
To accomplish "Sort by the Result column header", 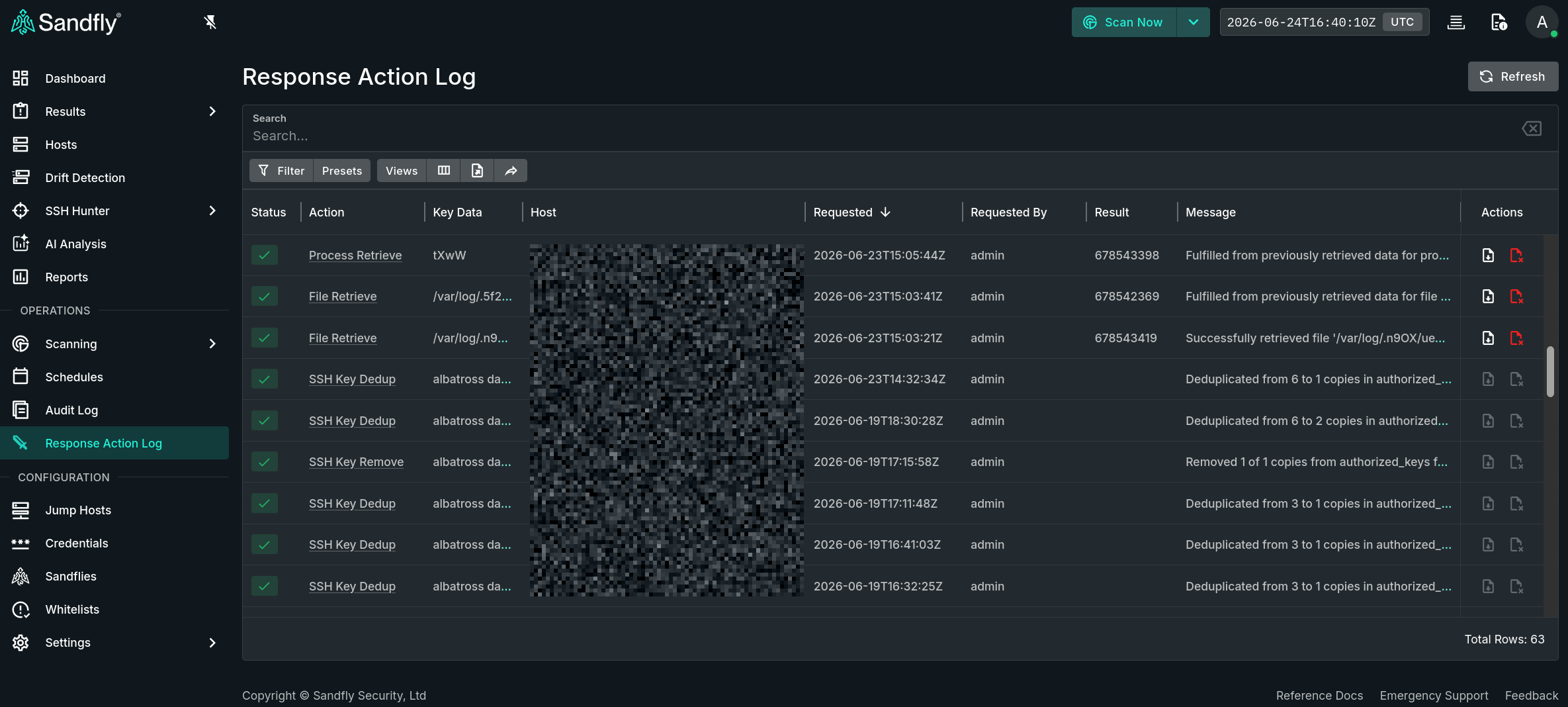I will pyautogui.click(x=1111, y=212).
